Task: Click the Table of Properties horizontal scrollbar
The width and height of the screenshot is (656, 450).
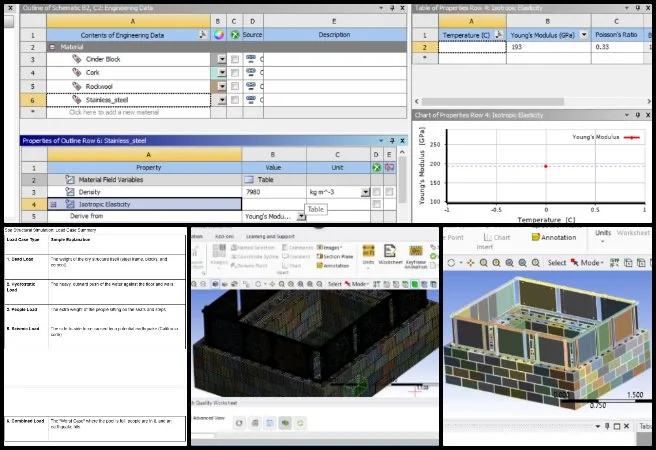Action: point(492,101)
